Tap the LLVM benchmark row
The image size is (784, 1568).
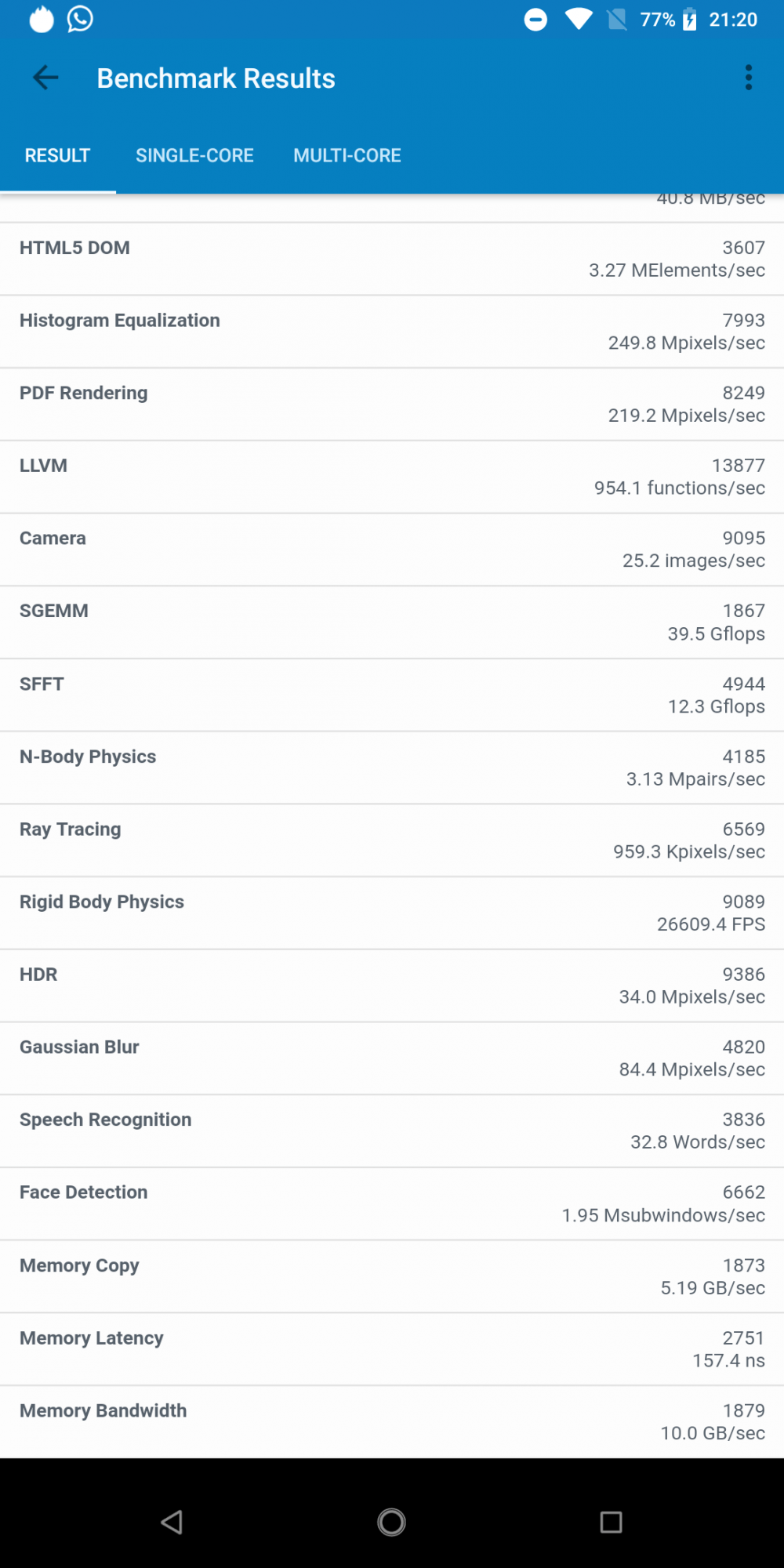point(392,477)
